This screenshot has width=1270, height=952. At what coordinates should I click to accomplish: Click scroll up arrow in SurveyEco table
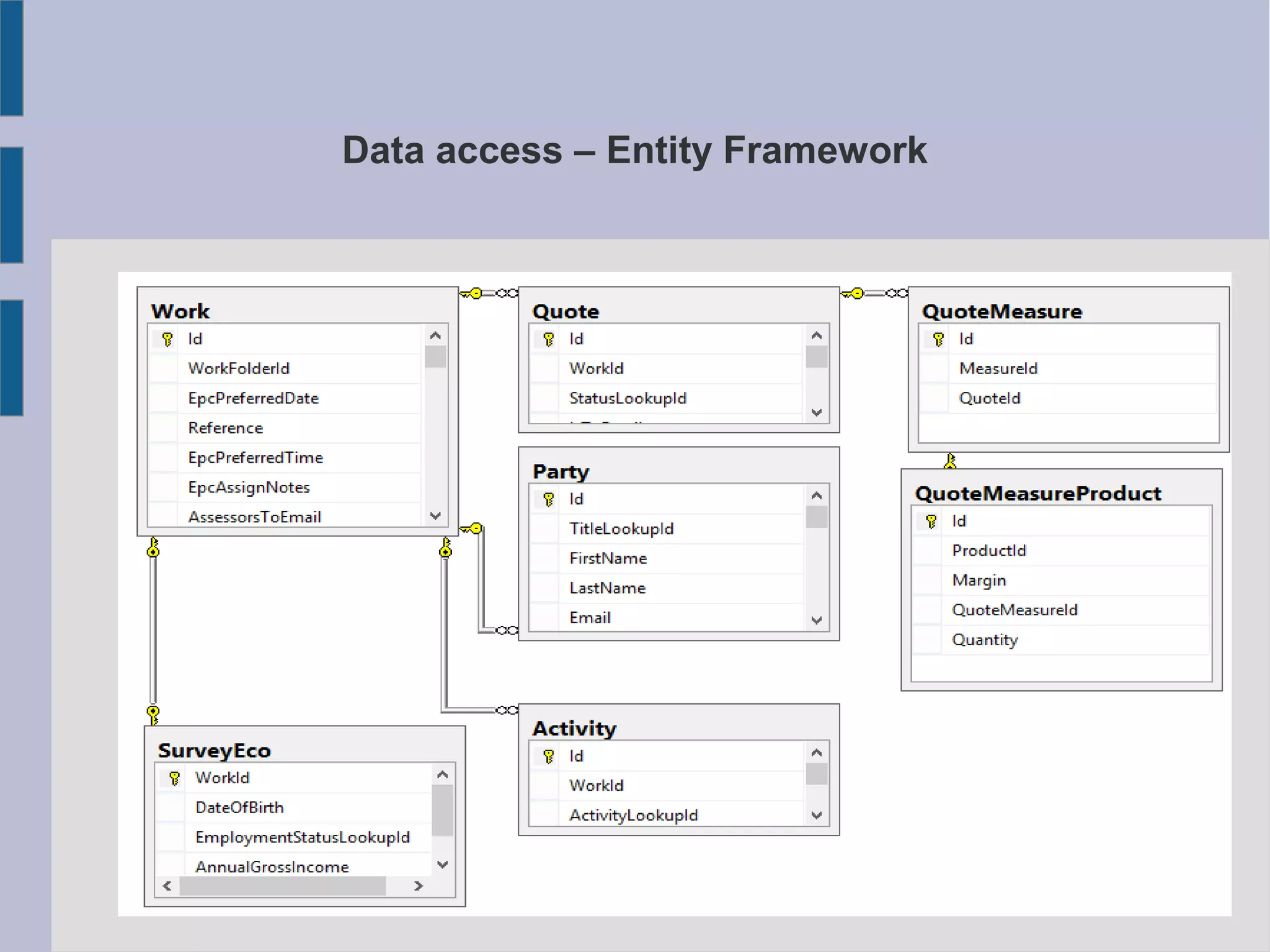443,775
